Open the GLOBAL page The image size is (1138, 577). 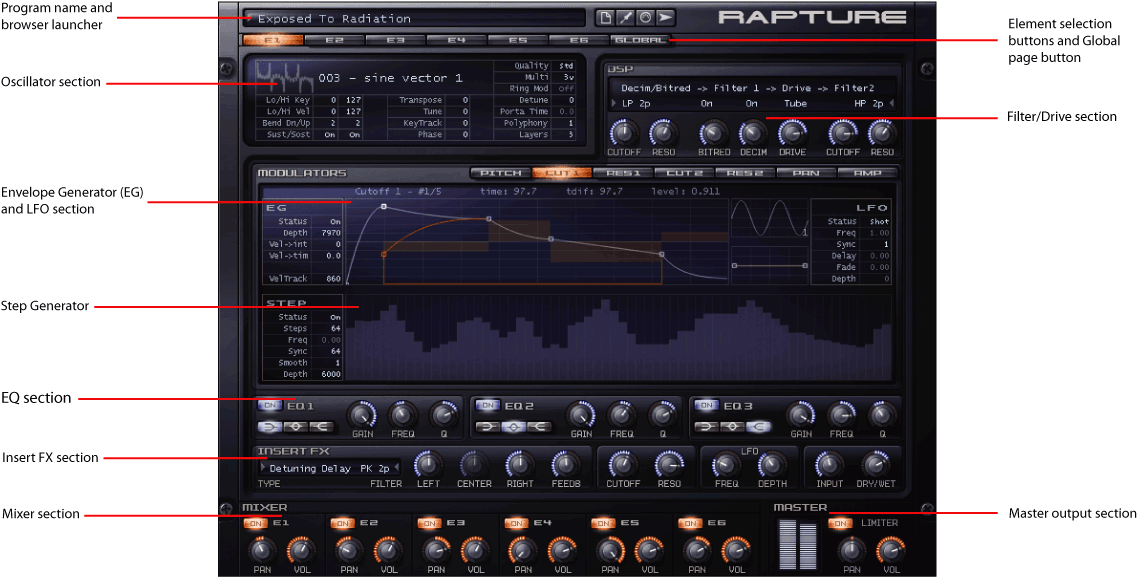pos(640,40)
